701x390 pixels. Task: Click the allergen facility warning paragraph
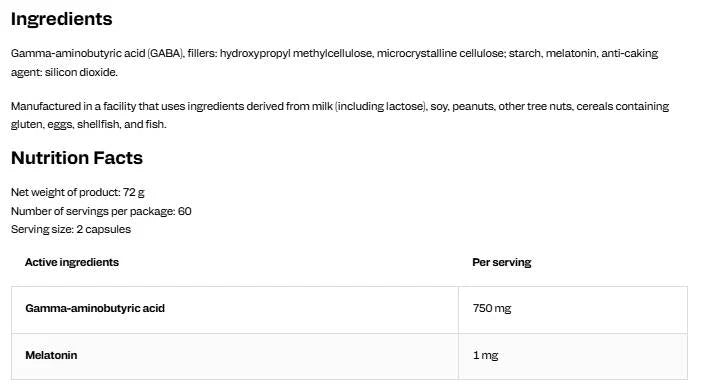pyautogui.click(x=340, y=115)
